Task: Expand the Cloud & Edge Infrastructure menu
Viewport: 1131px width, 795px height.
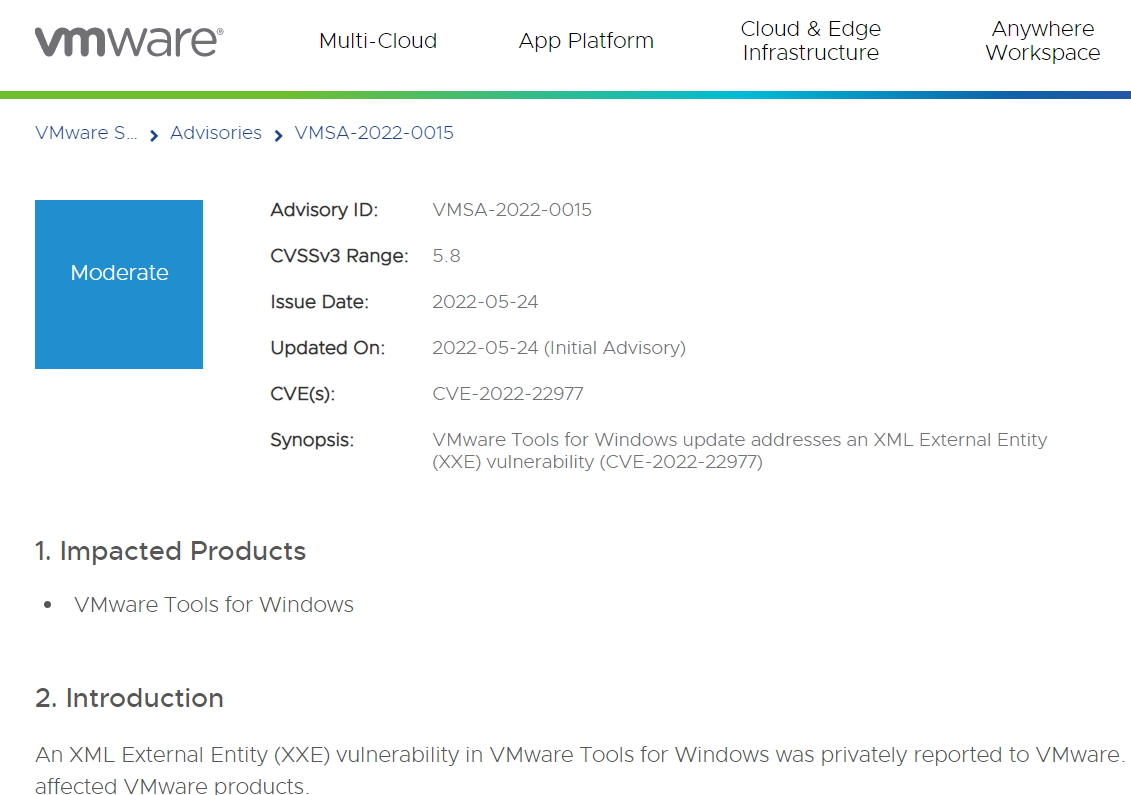Action: 811,41
